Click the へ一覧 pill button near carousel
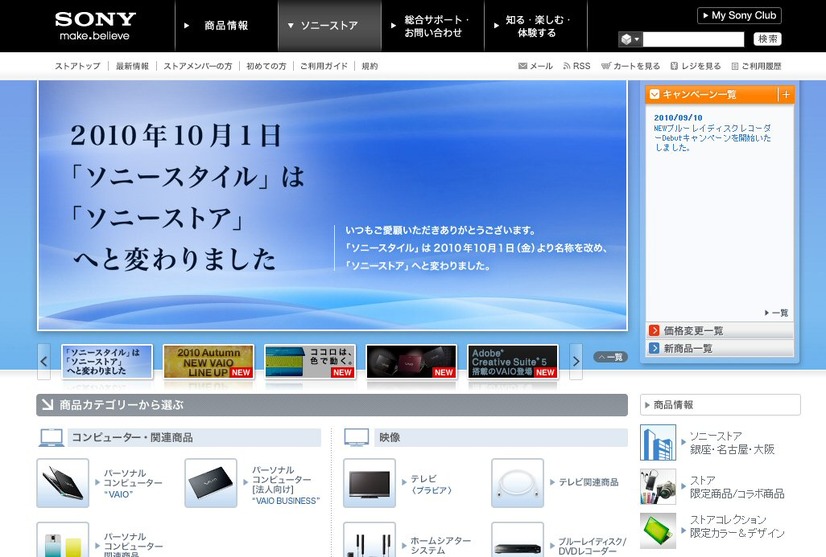This screenshot has width=826, height=557. [x=611, y=357]
